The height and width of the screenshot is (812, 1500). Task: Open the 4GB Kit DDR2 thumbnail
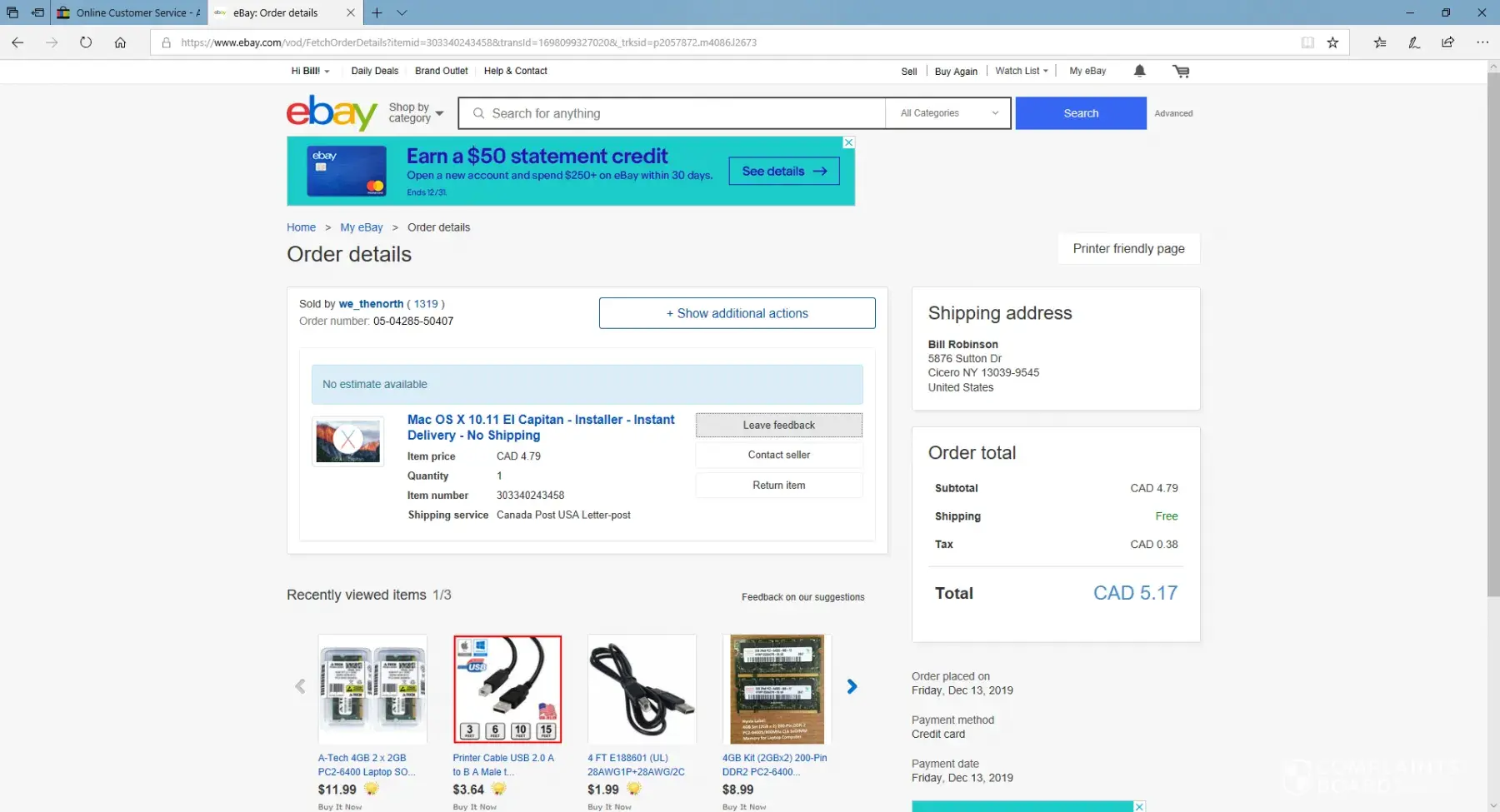coord(777,689)
